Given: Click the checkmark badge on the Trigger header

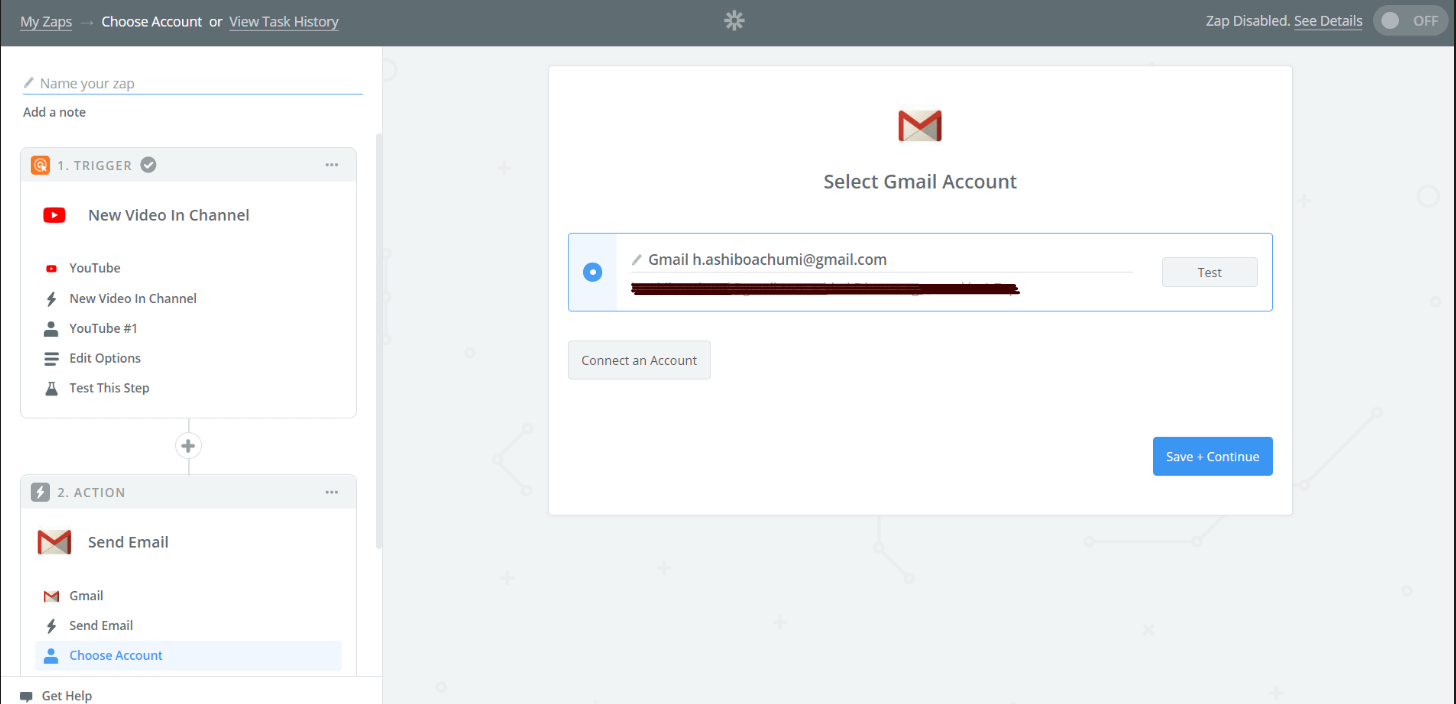Looking at the screenshot, I should click(x=148, y=164).
